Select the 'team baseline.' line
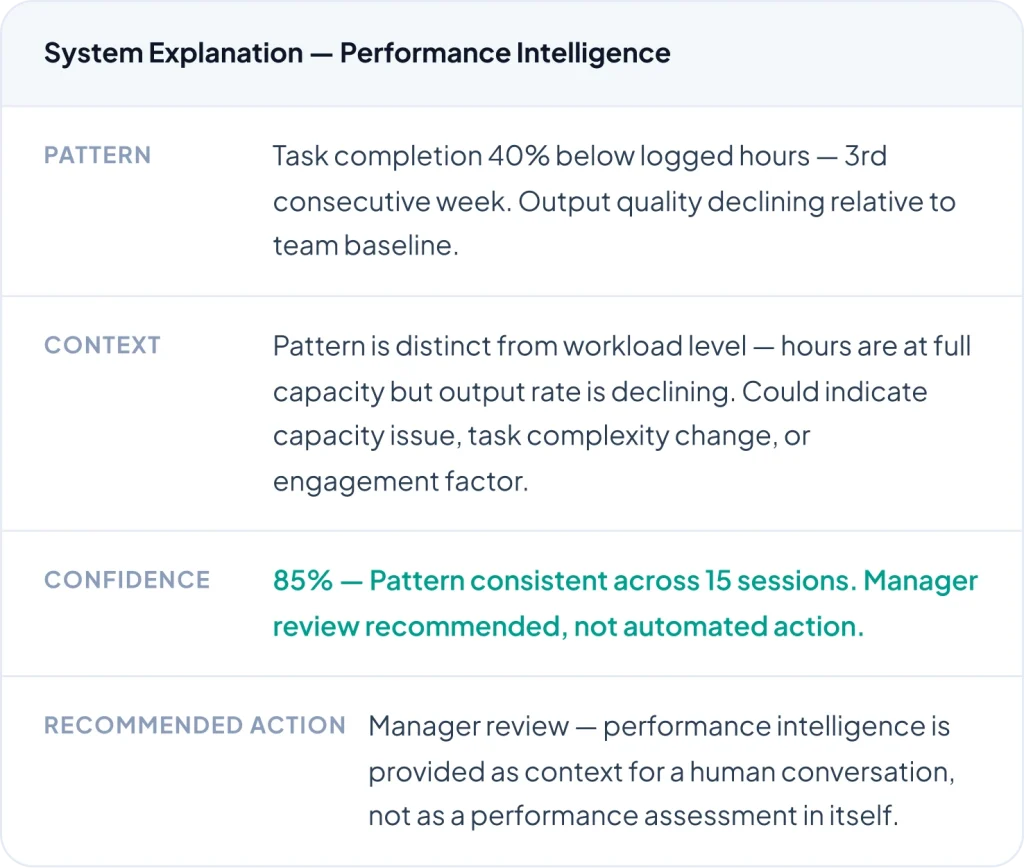The image size is (1024, 868). (x=365, y=246)
